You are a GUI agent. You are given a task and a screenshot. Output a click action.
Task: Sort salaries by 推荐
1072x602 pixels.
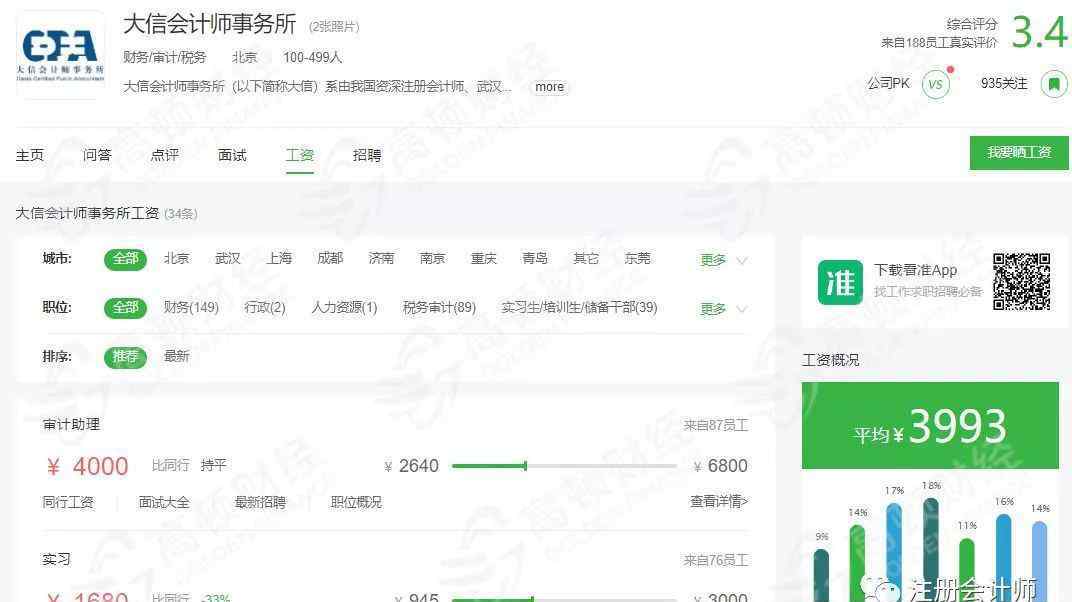pyautogui.click(x=125, y=357)
